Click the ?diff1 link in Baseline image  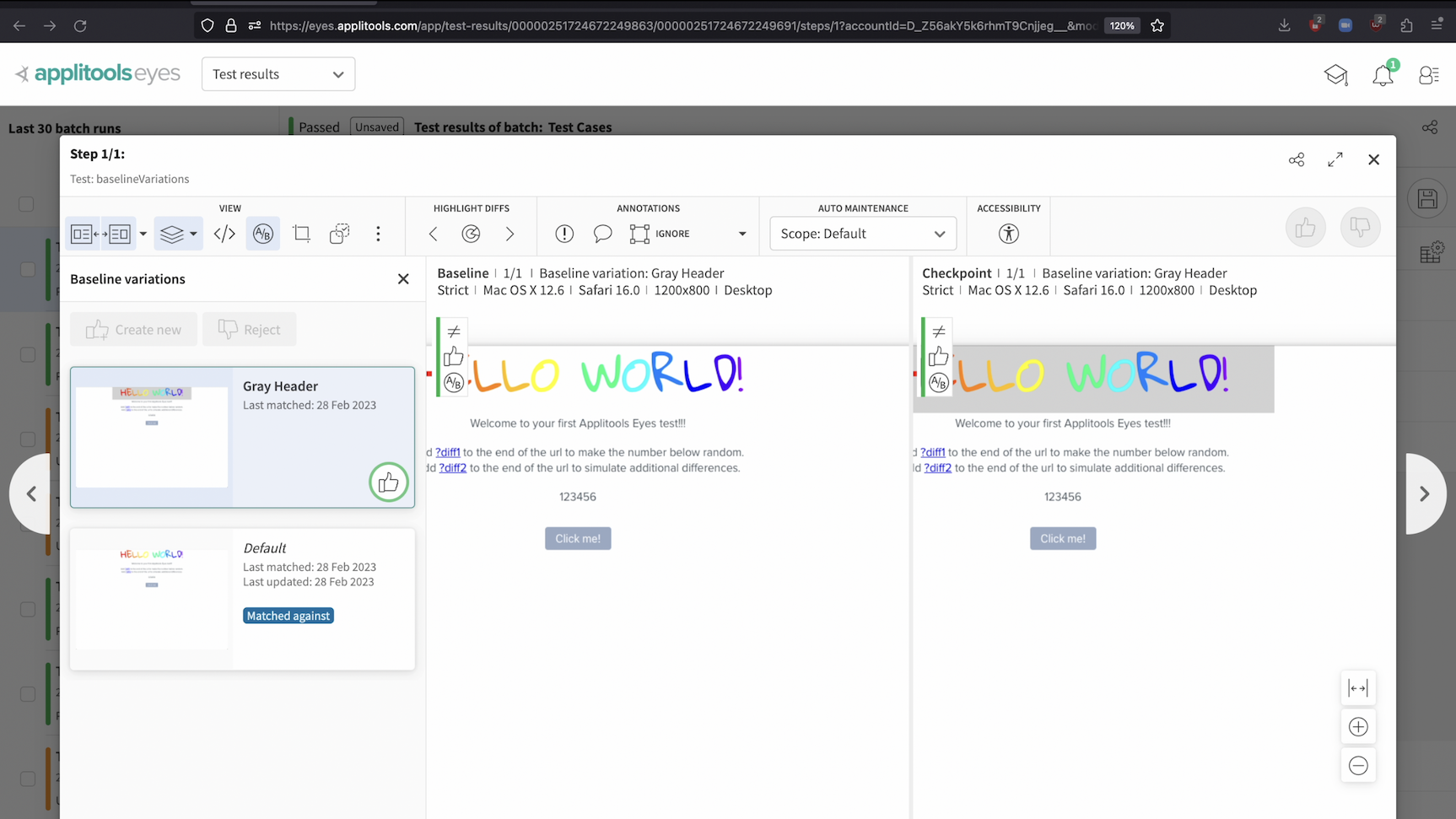pyautogui.click(x=448, y=452)
